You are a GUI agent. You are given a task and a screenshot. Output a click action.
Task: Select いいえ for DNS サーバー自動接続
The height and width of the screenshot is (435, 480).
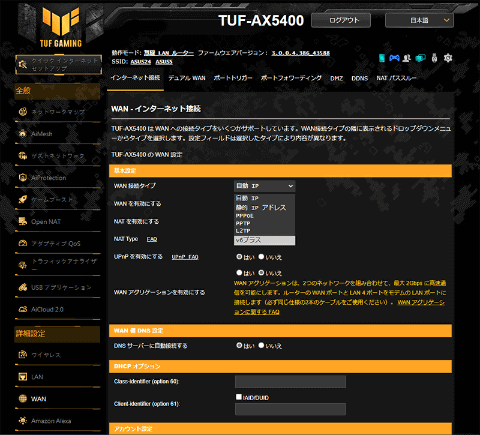tap(261, 345)
